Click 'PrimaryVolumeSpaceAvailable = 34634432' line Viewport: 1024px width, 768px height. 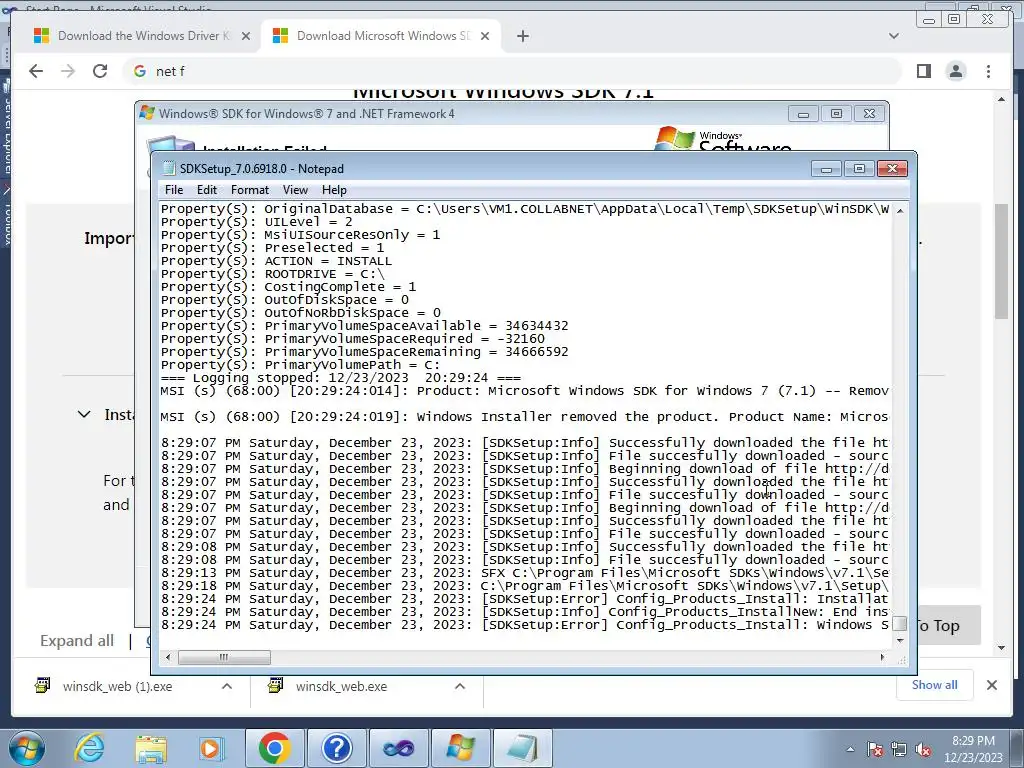click(x=364, y=326)
